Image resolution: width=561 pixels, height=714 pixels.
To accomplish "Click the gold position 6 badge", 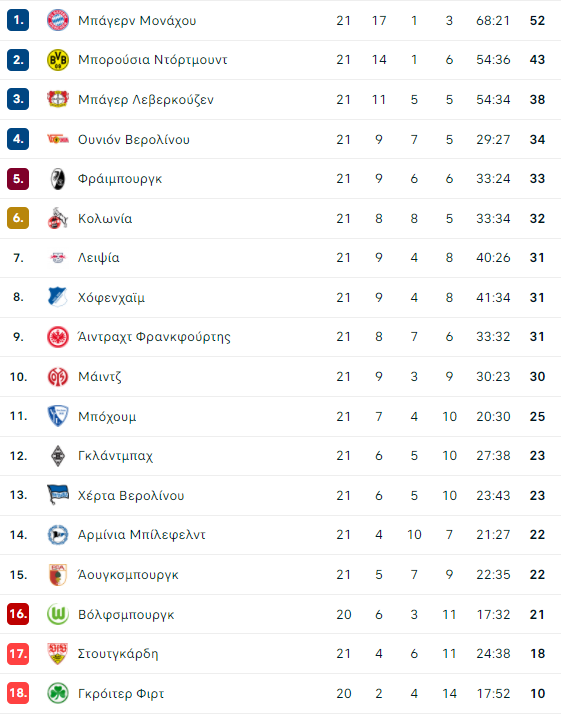I will click(18, 218).
